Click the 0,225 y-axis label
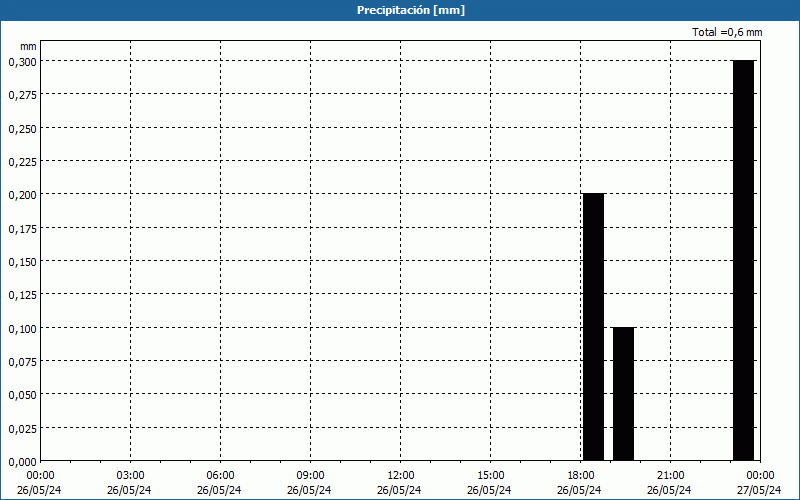 click(x=22, y=162)
